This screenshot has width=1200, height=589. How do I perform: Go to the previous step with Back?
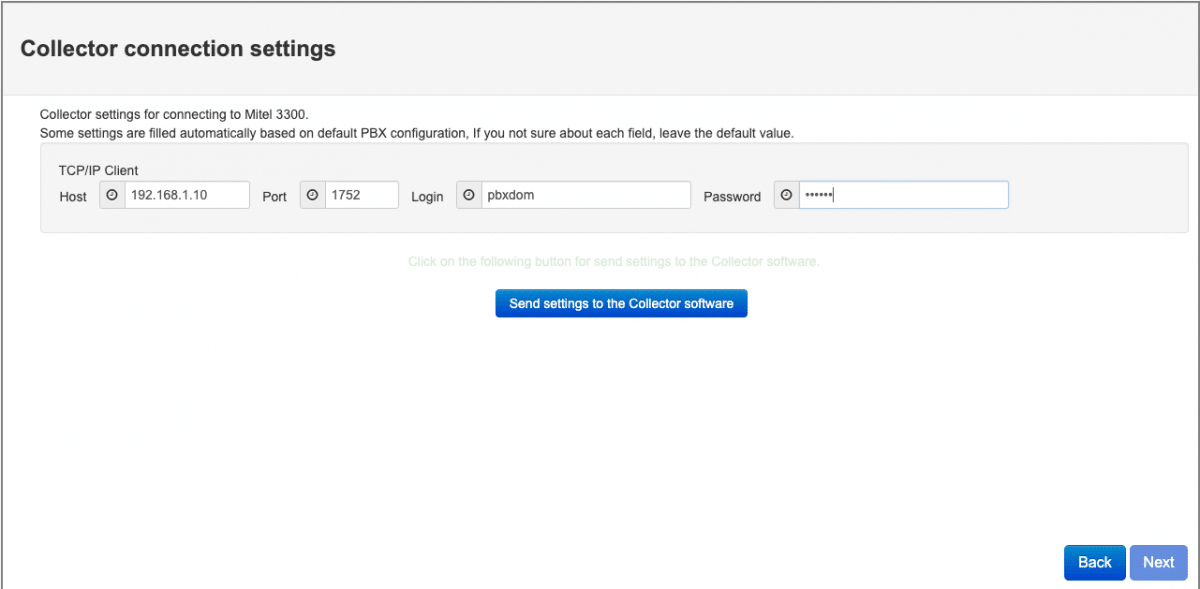(1094, 562)
